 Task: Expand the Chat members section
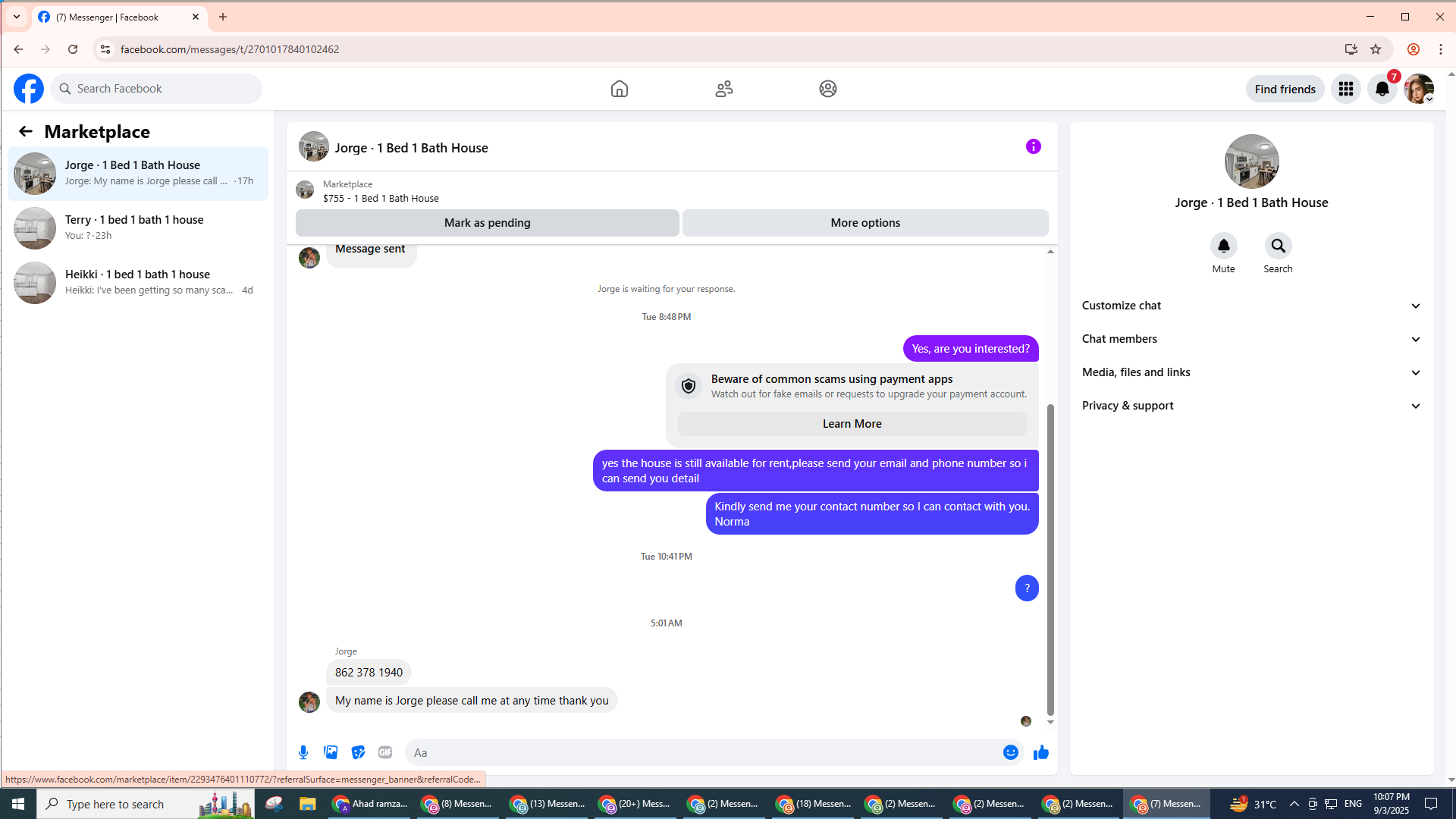click(1251, 339)
